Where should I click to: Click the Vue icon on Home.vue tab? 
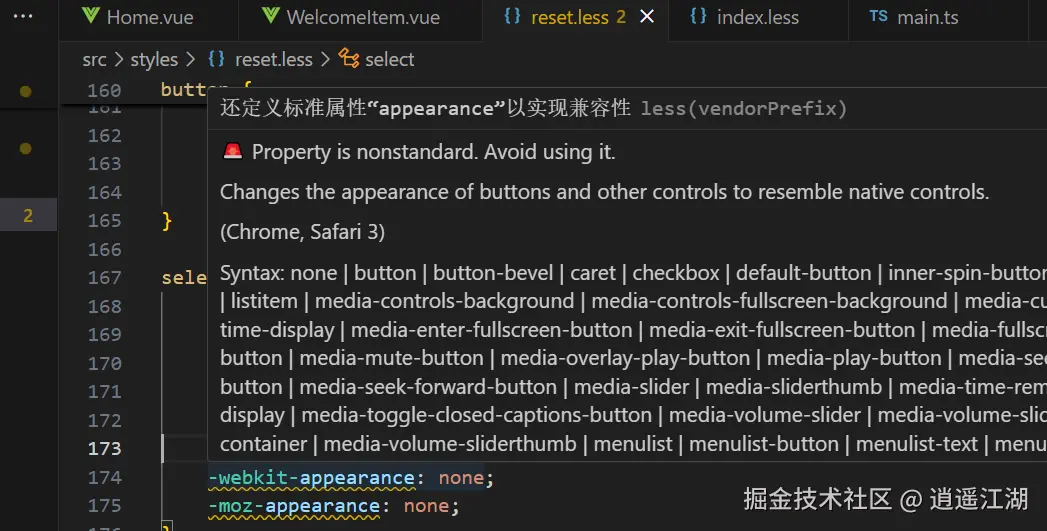(x=90, y=17)
